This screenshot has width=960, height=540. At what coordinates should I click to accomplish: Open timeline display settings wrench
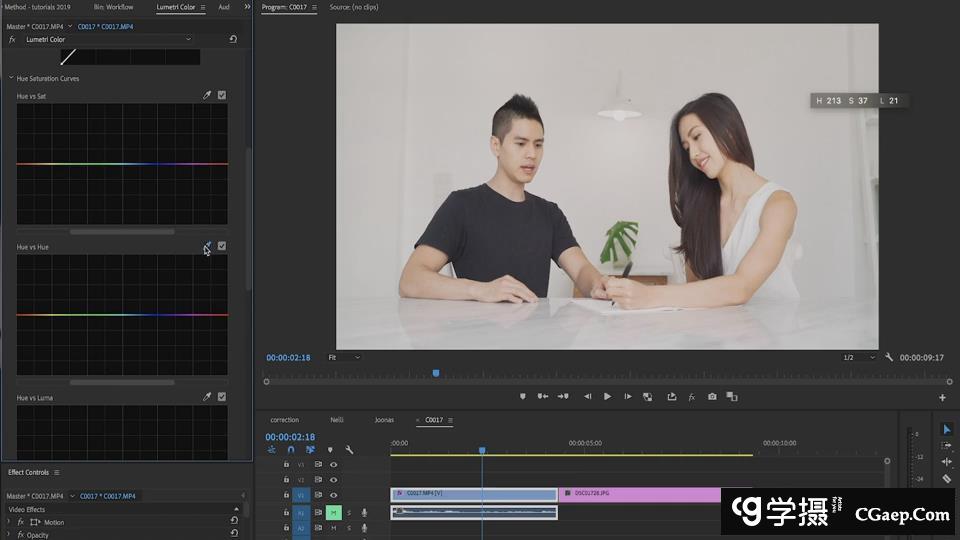[x=349, y=450]
